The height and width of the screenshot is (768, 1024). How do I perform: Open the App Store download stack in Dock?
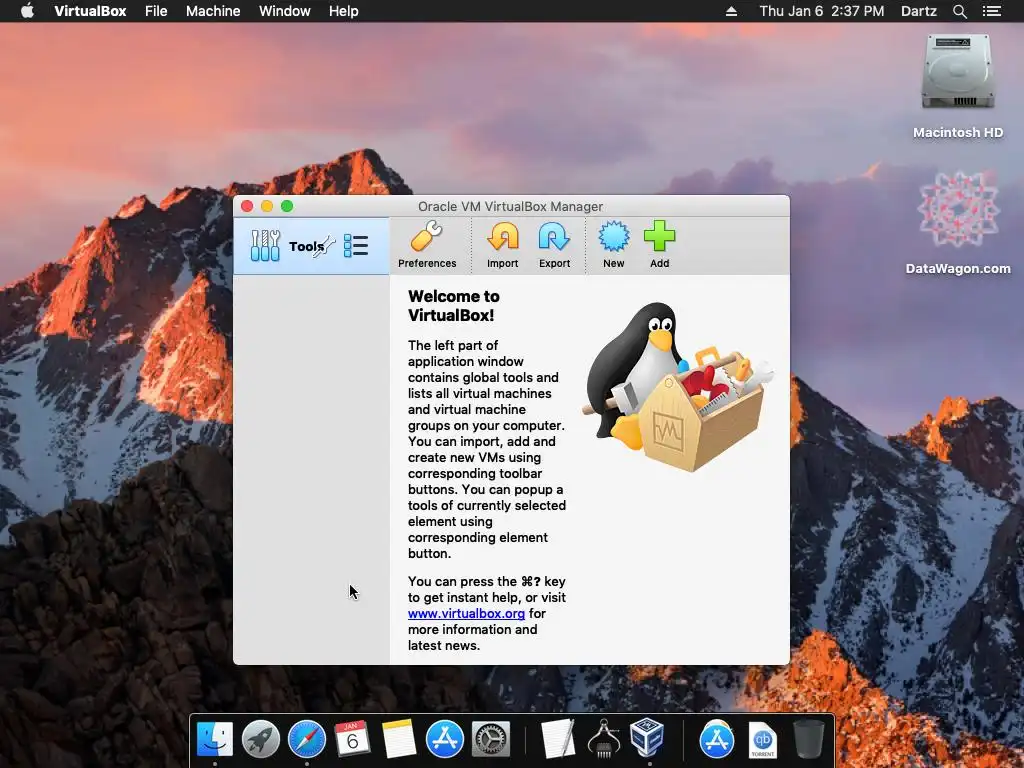(x=717, y=740)
